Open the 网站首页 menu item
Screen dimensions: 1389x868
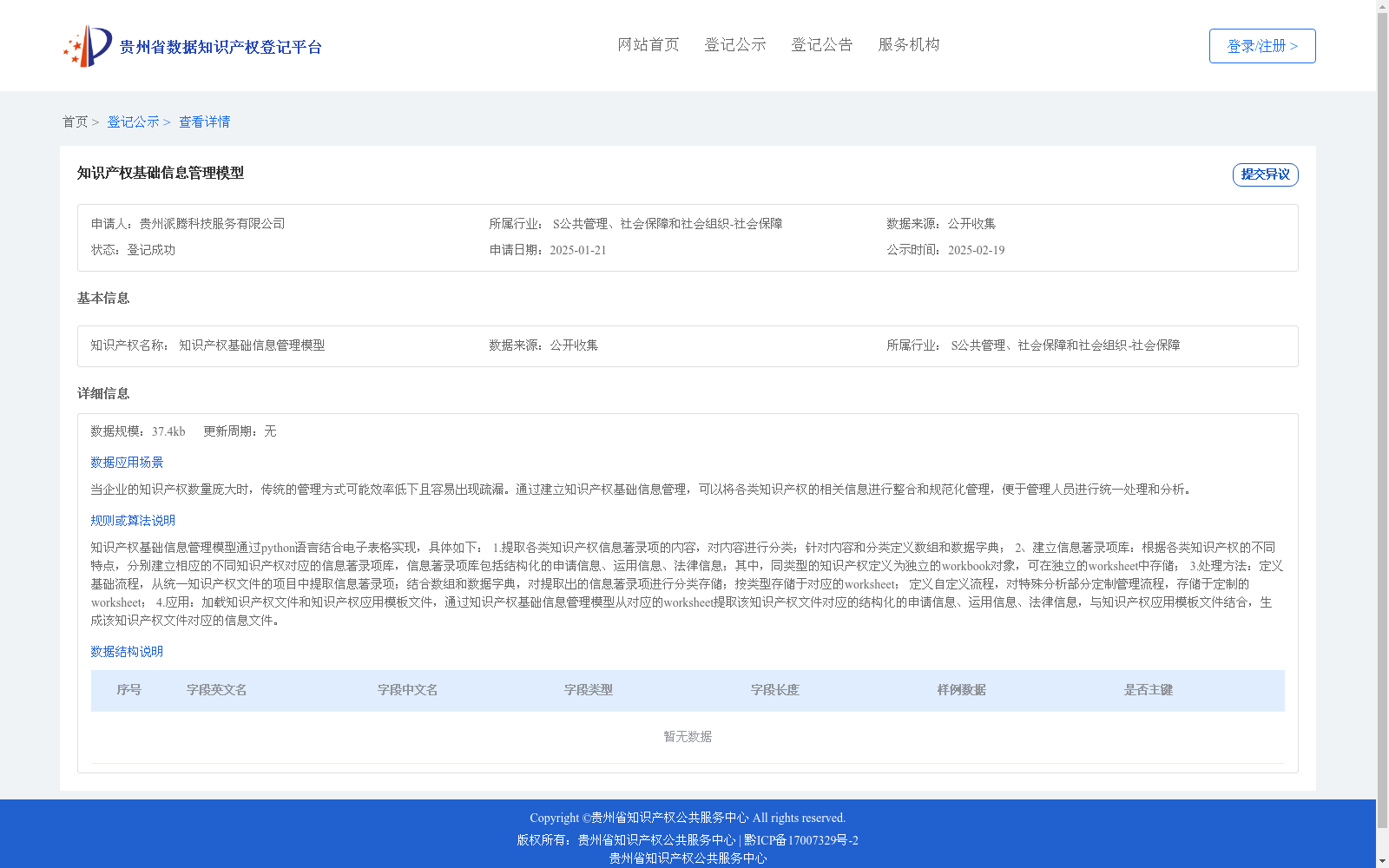tap(648, 44)
